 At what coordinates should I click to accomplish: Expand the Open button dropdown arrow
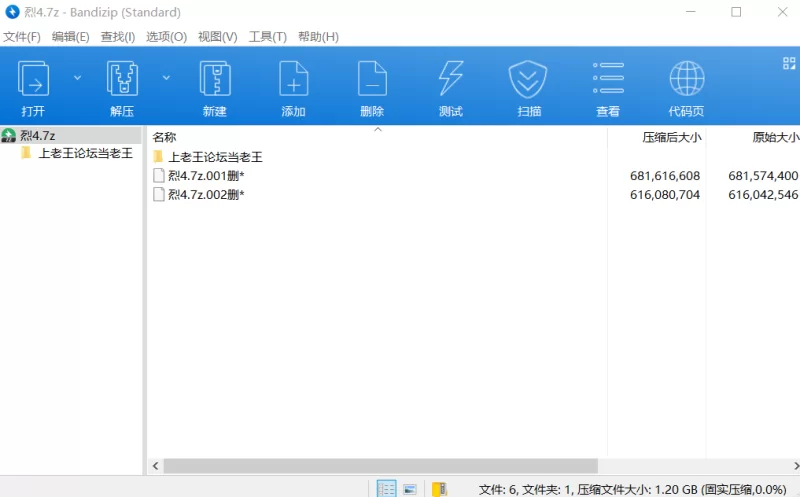[77, 78]
